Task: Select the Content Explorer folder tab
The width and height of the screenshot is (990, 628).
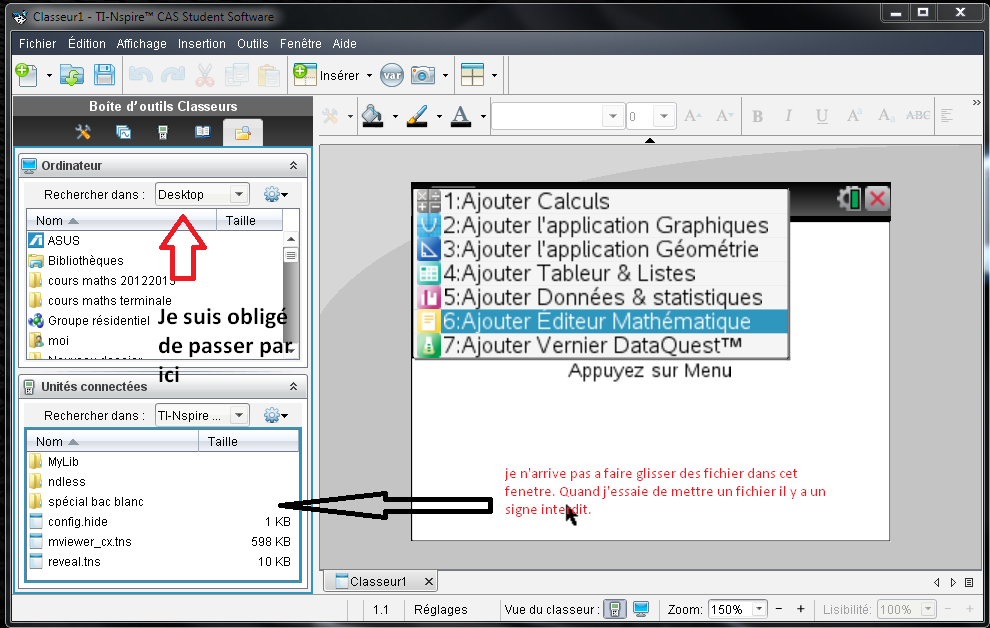Action: click(x=243, y=133)
